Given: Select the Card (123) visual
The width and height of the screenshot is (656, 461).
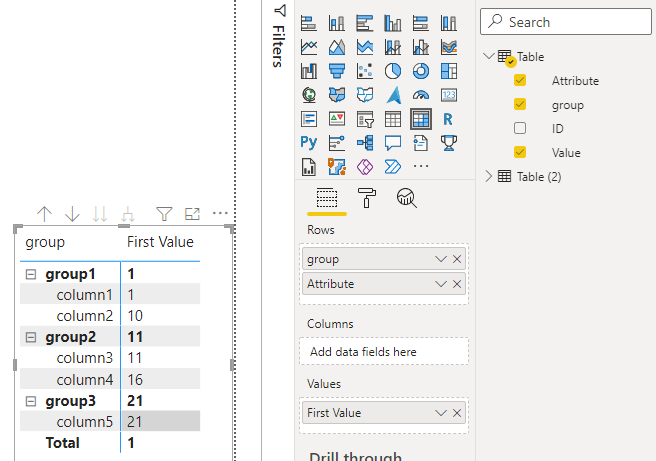Looking at the screenshot, I should pos(448,95).
